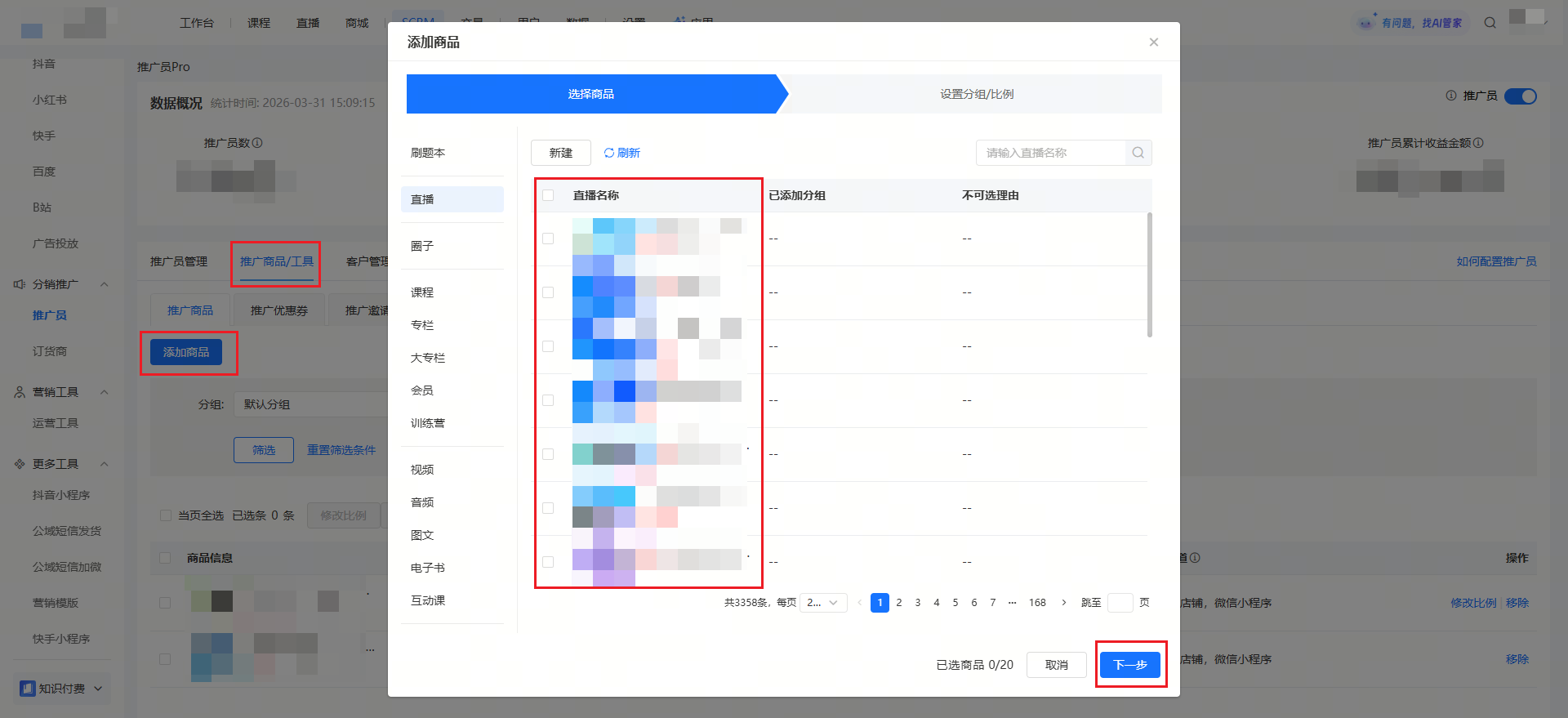This screenshot has width=1568, height=718.
Task: Click the 跳至 page number input box
Action: click(1120, 603)
